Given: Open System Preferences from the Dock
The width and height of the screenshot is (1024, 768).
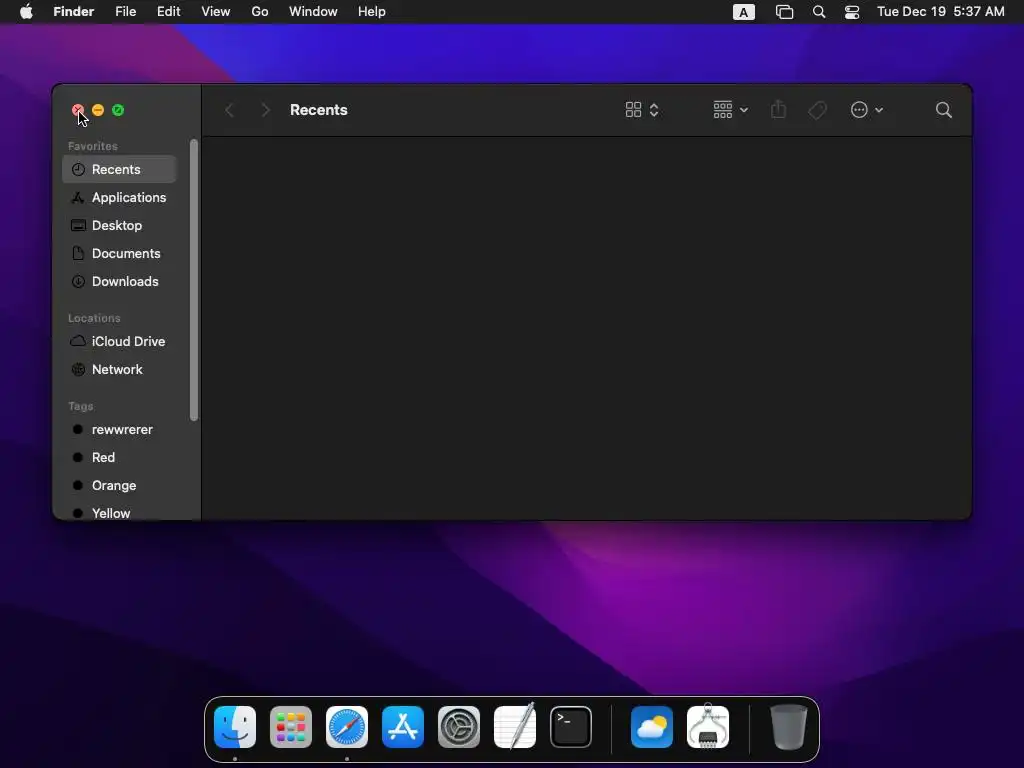Looking at the screenshot, I should (459, 727).
